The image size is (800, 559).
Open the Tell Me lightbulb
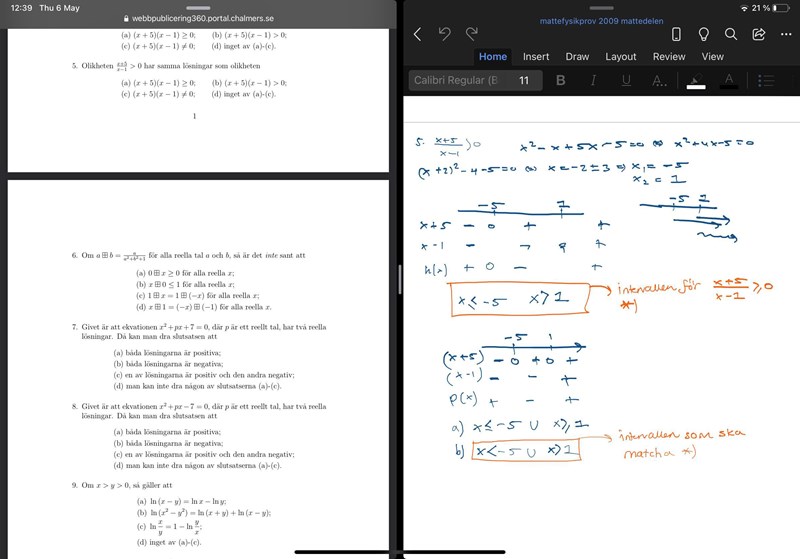click(704, 34)
